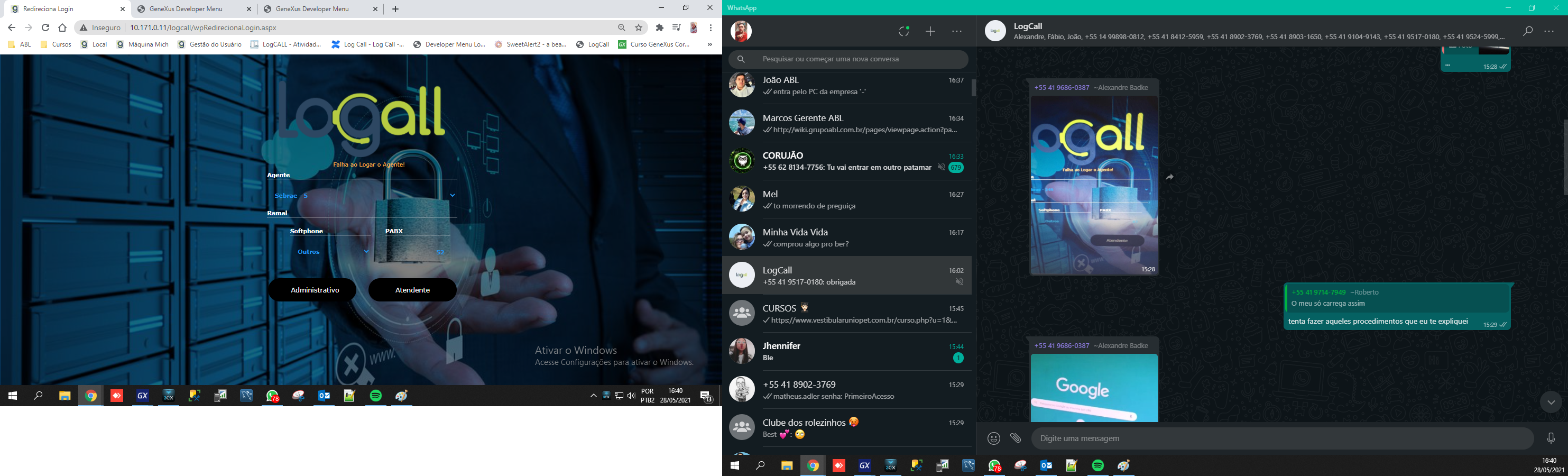Open CORUJÃO group chat
The height and width of the screenshot is (476, 1568).
tap(847, 161)
